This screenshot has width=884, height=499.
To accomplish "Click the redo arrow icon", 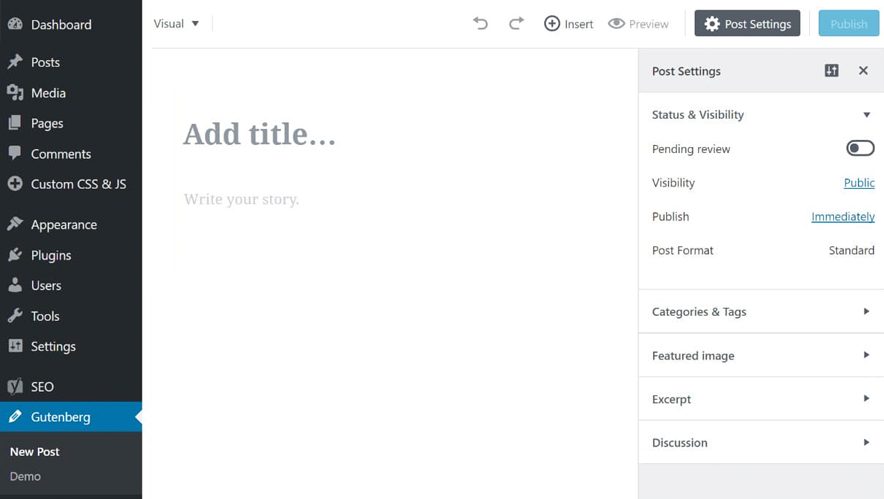I will click(516, 23).
